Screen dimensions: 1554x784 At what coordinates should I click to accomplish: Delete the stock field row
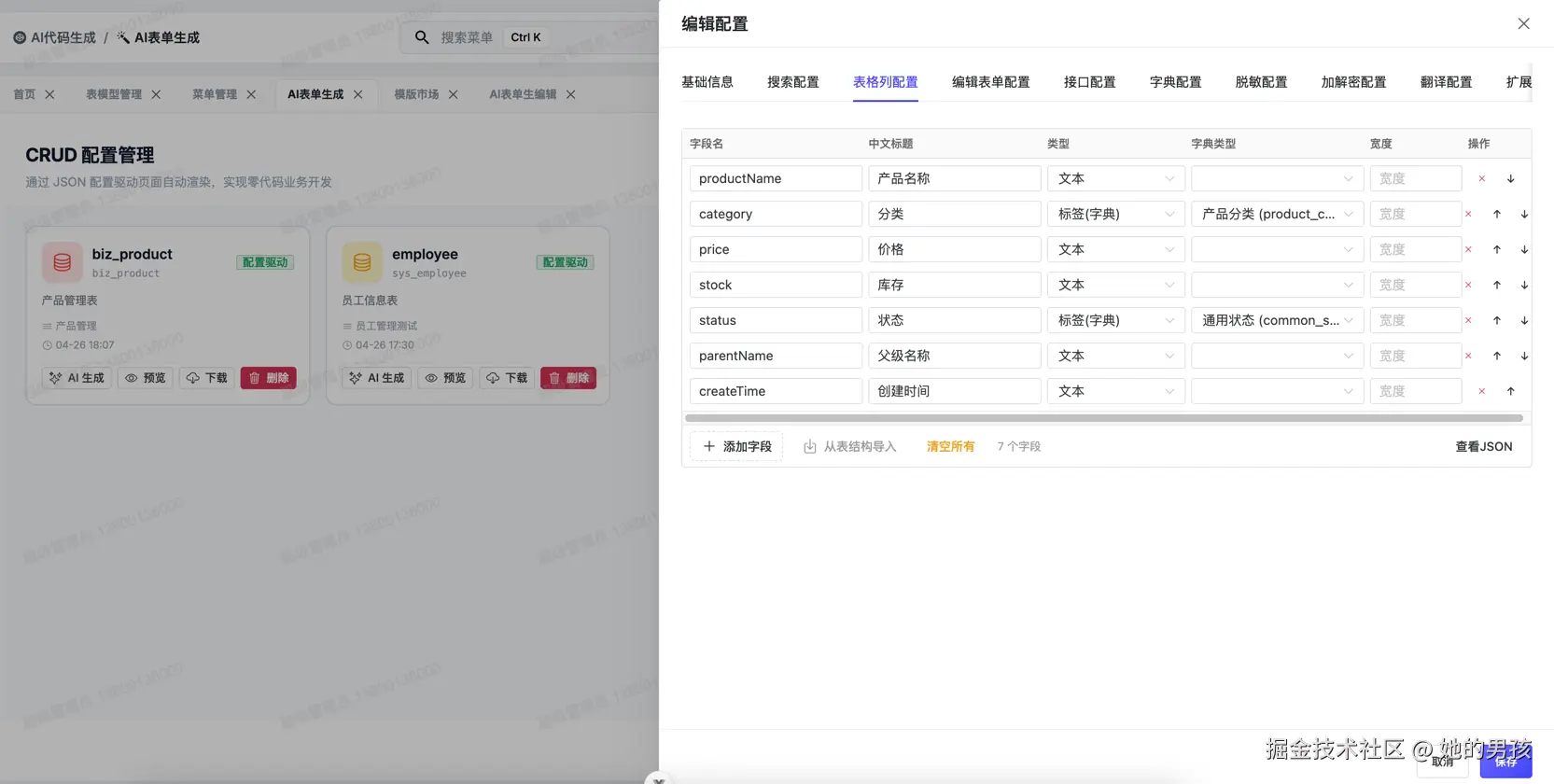click(x=1468, y=285)
